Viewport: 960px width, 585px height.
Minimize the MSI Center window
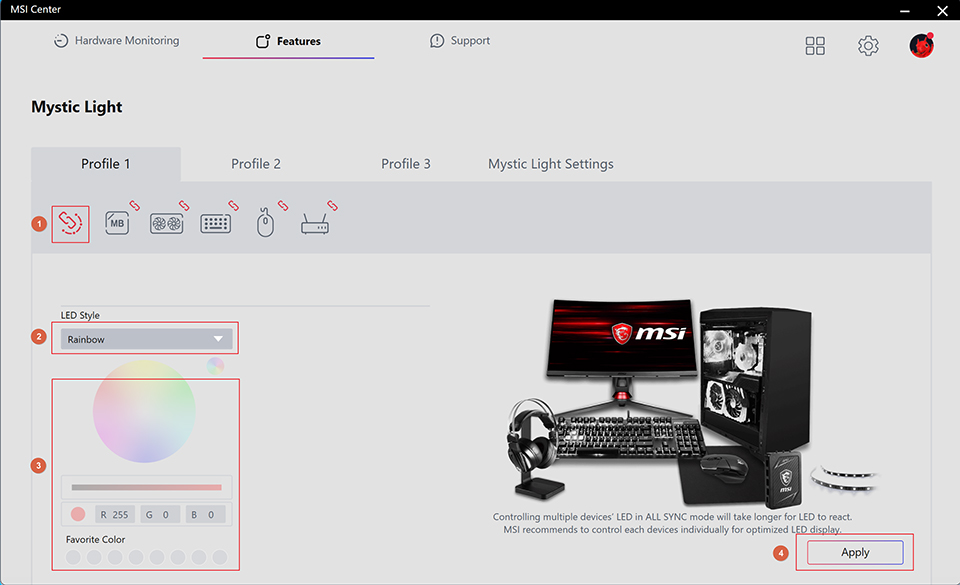coord(904,11)
